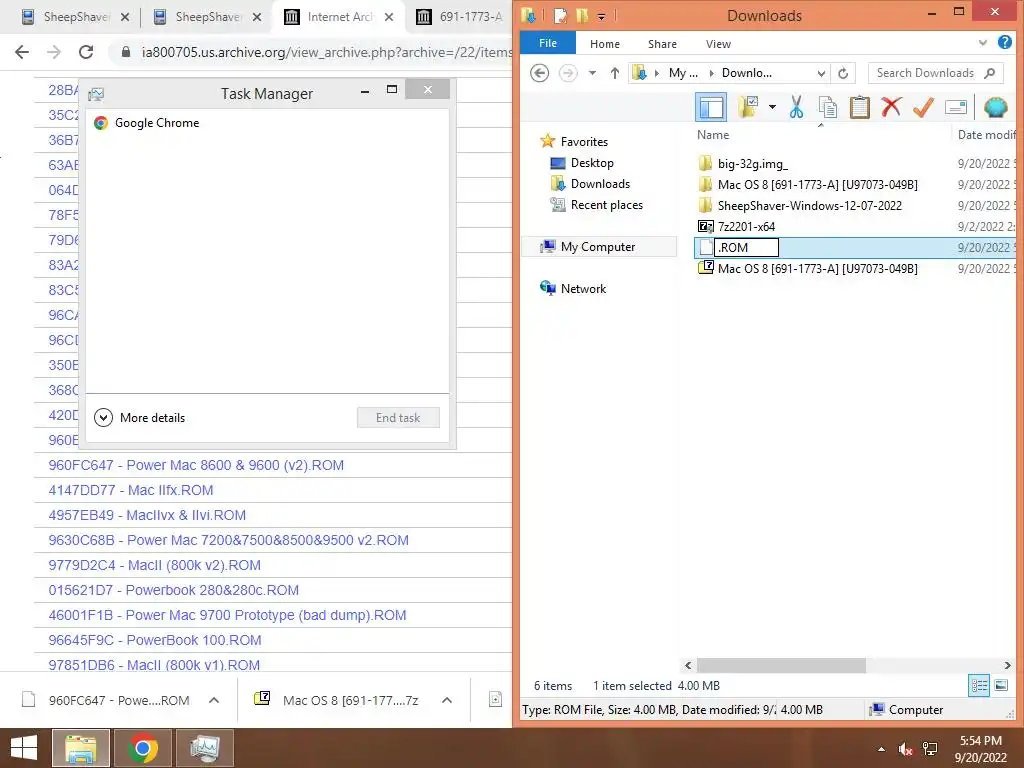1024x768 pixels.
Task: Switch to details view icon in status bar
Action: click(x=979, y=685)
